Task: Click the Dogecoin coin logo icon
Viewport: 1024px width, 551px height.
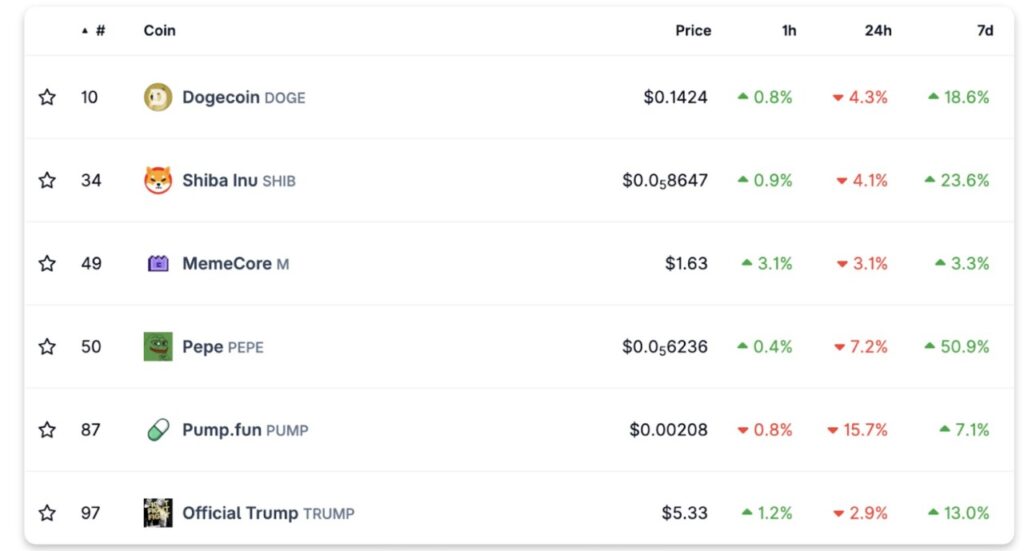Action: coord(158,97)
